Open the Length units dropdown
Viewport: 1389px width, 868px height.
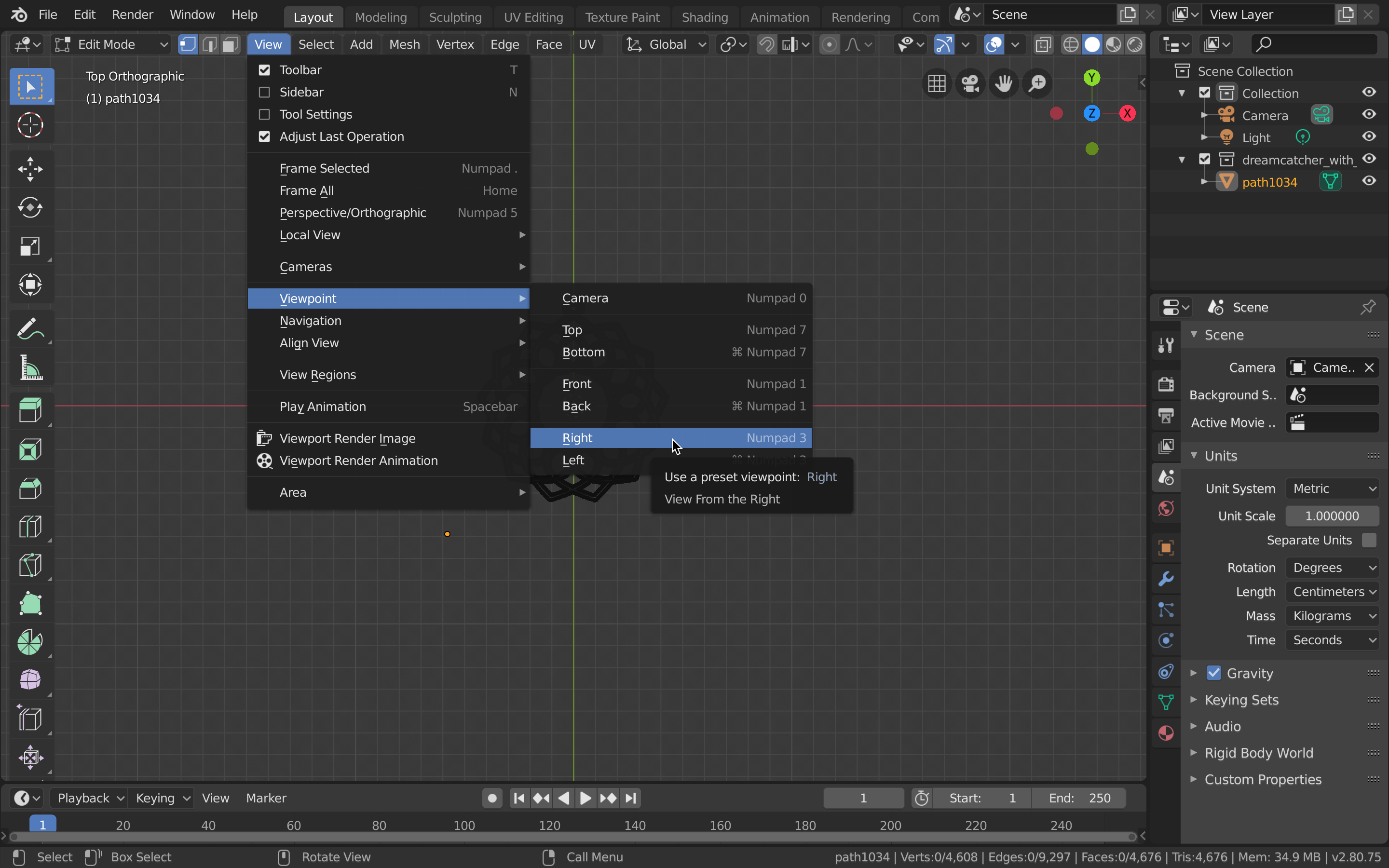click(1332, 592)
